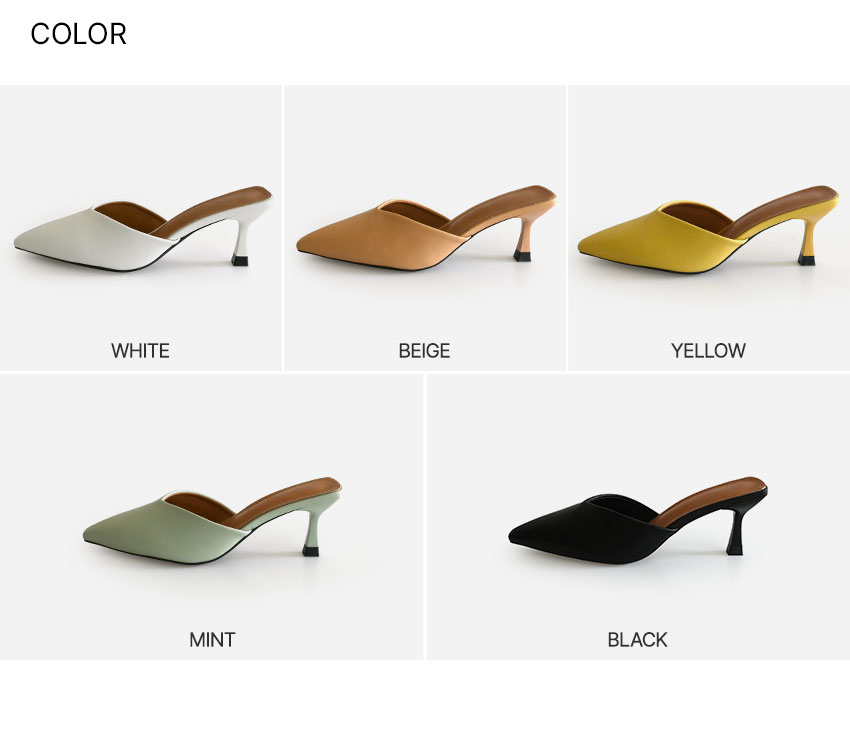Click the white mule shoe image

[x=143, y=228]
